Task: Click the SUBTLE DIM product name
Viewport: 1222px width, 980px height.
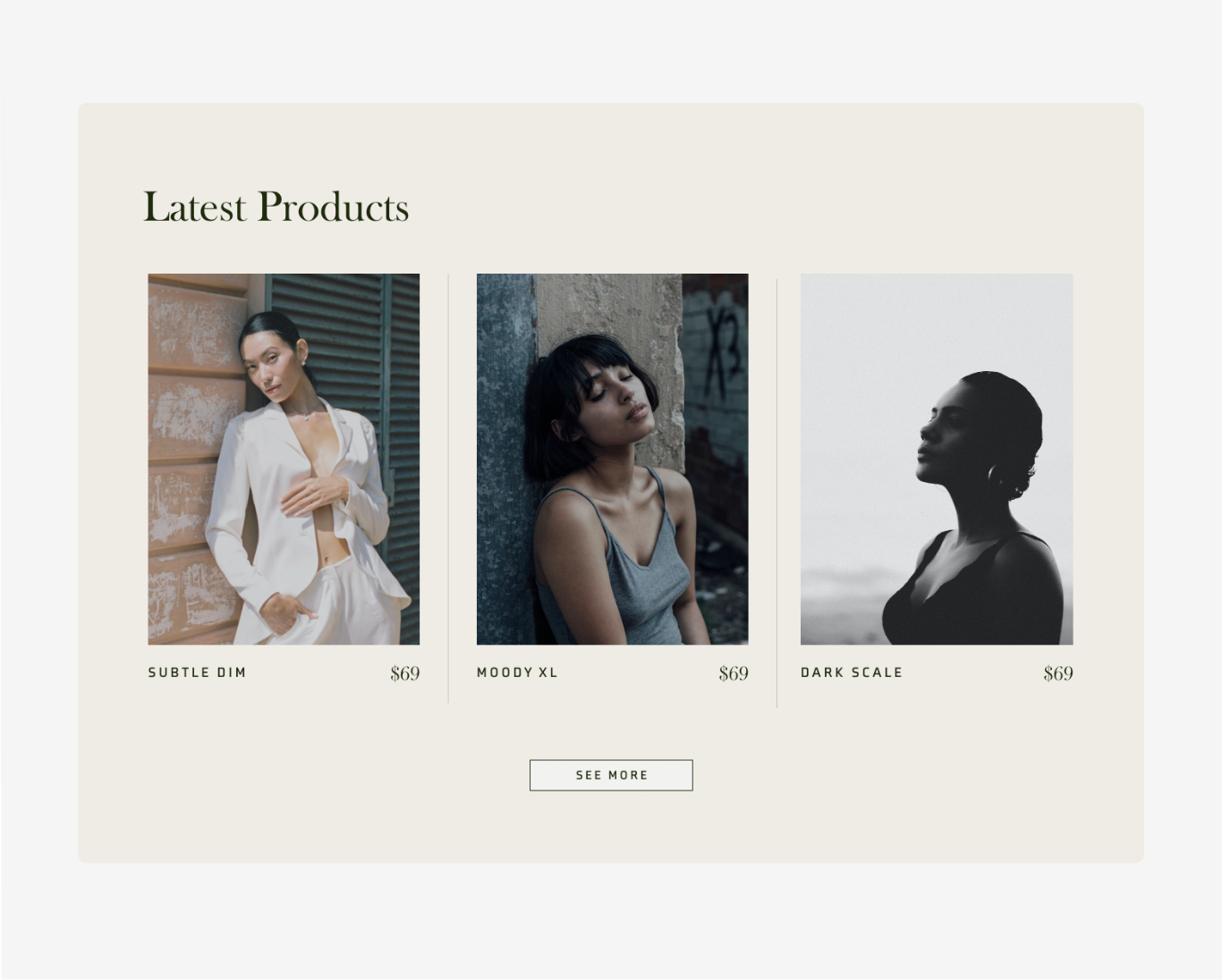Action: [197, 672]
